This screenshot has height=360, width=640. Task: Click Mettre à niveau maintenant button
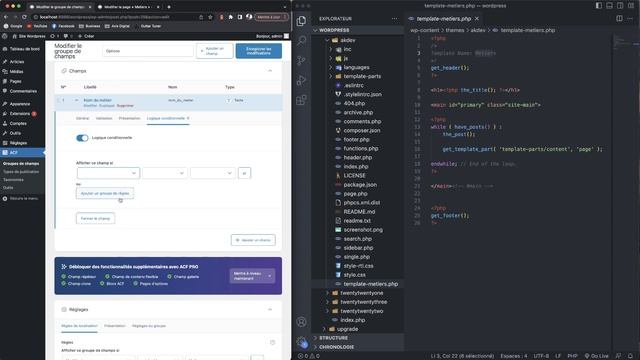coord(252,276)
